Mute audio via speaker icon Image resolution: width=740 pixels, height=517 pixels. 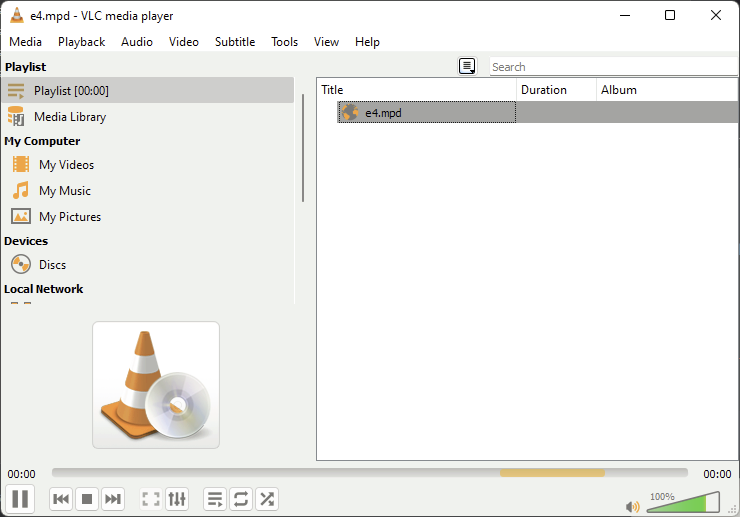coord(632,507)
